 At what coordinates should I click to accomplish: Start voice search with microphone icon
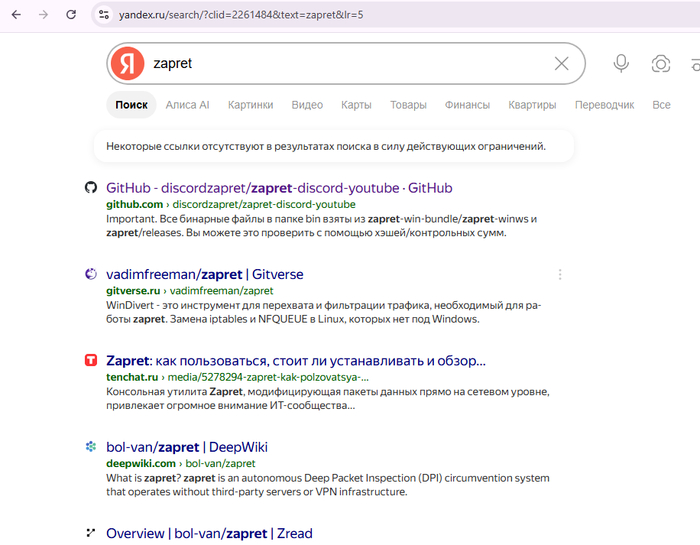pos(621,63)
